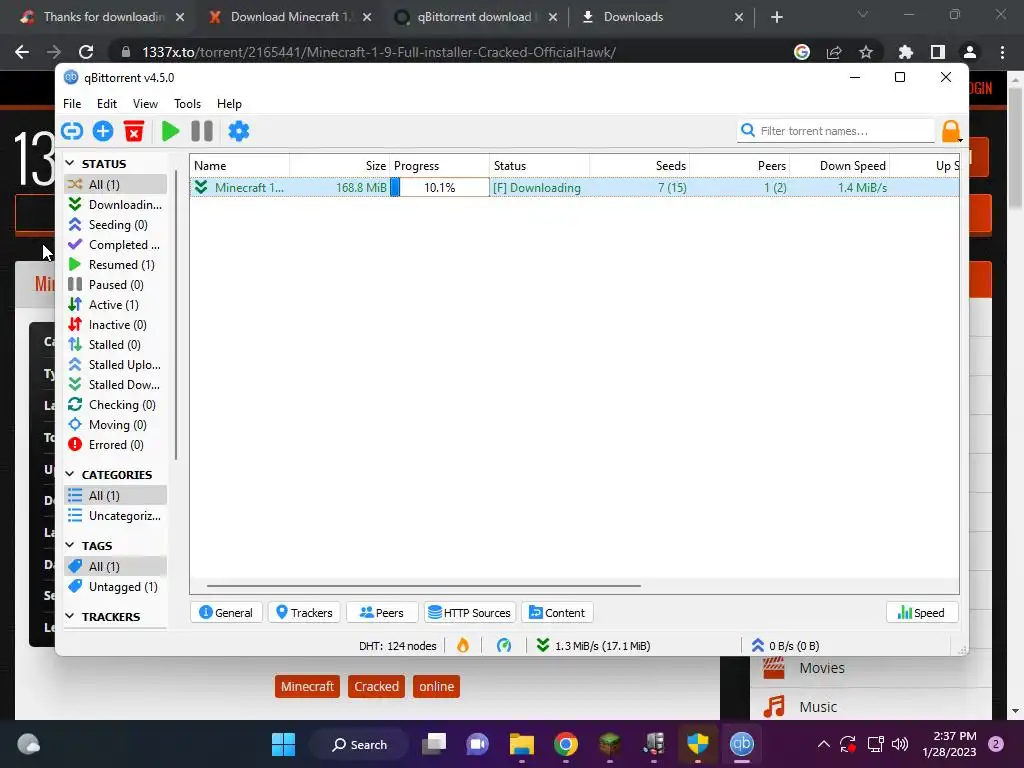Click the download speed status bar indicator

pyautogui.click(x=593, y=646)
